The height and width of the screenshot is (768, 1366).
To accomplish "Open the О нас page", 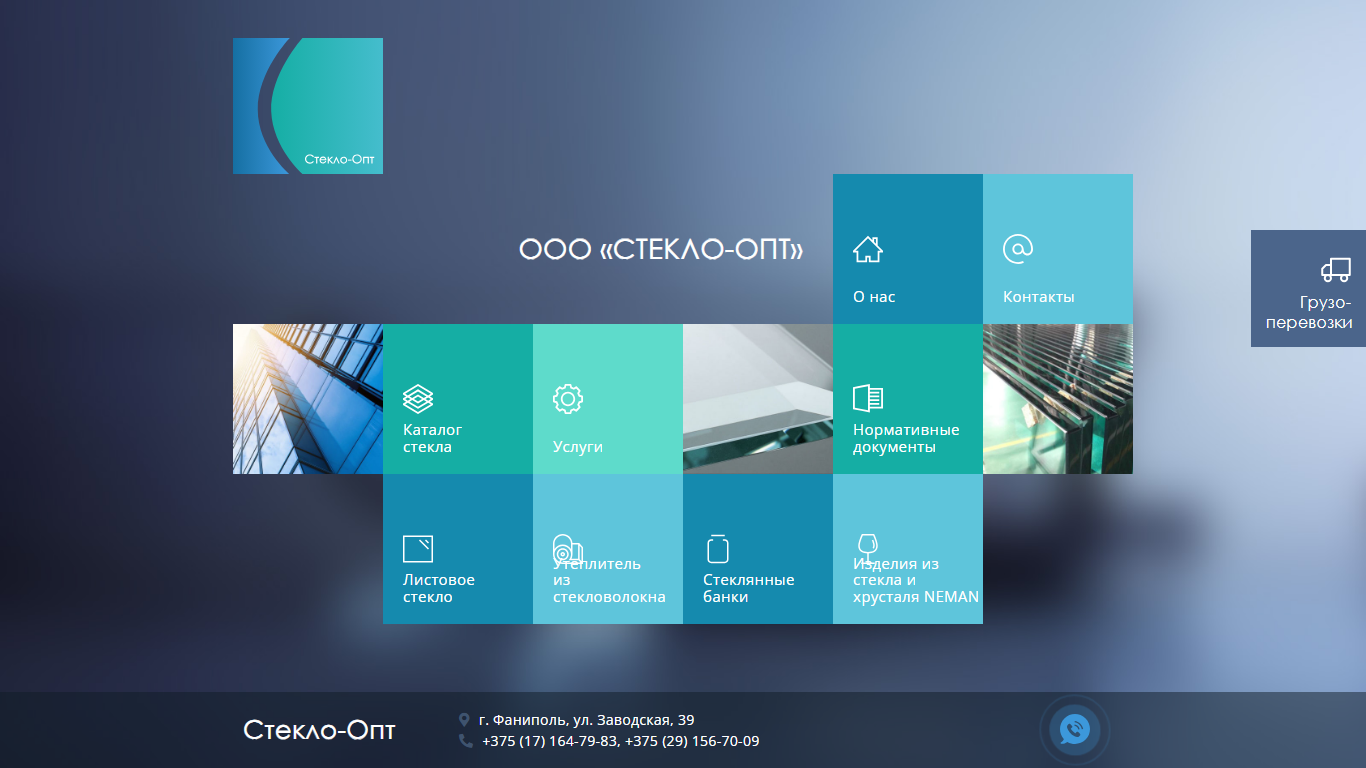I will (x=908, y=249).
